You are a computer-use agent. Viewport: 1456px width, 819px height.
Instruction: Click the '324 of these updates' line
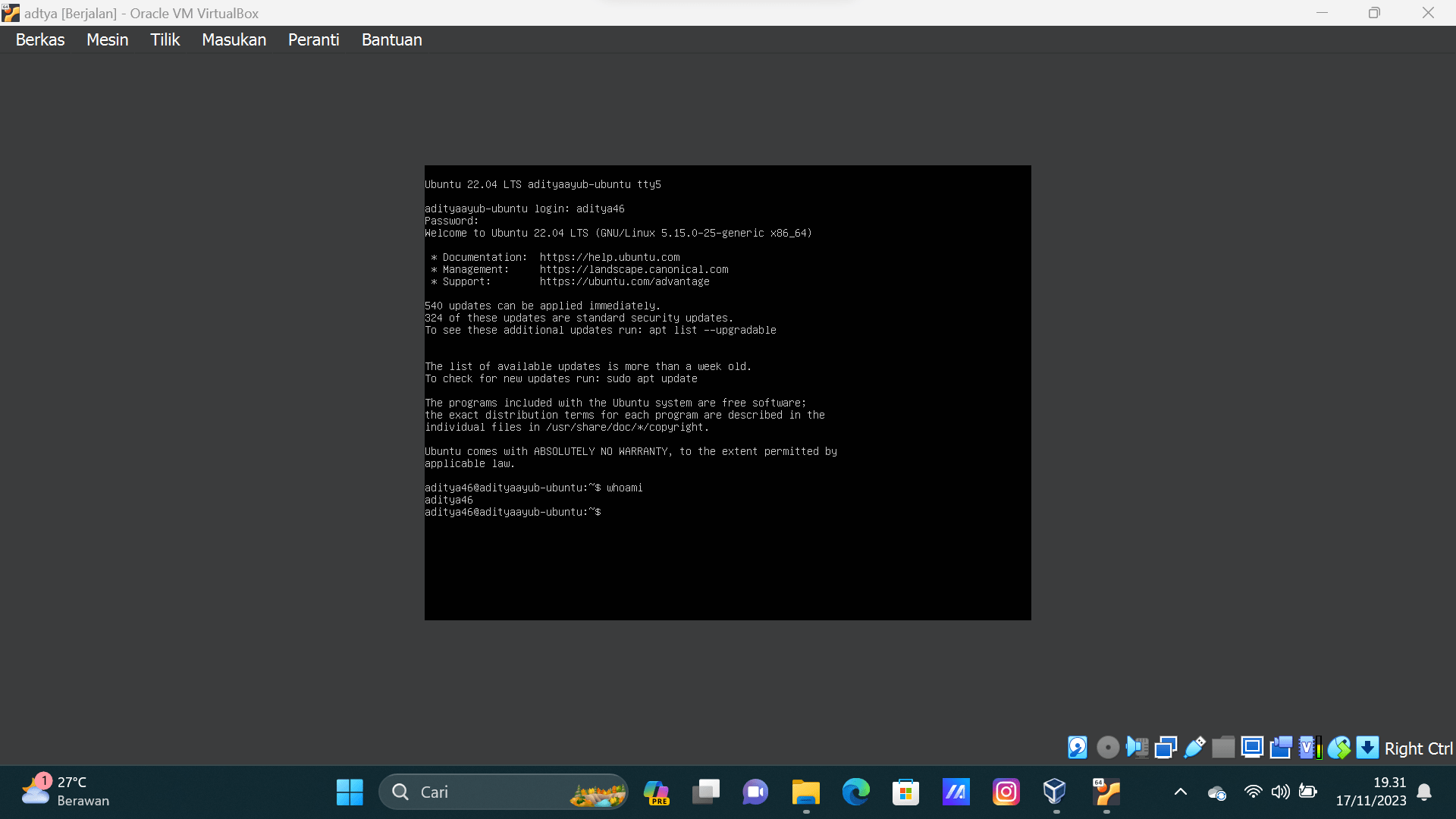click(579, 318)
